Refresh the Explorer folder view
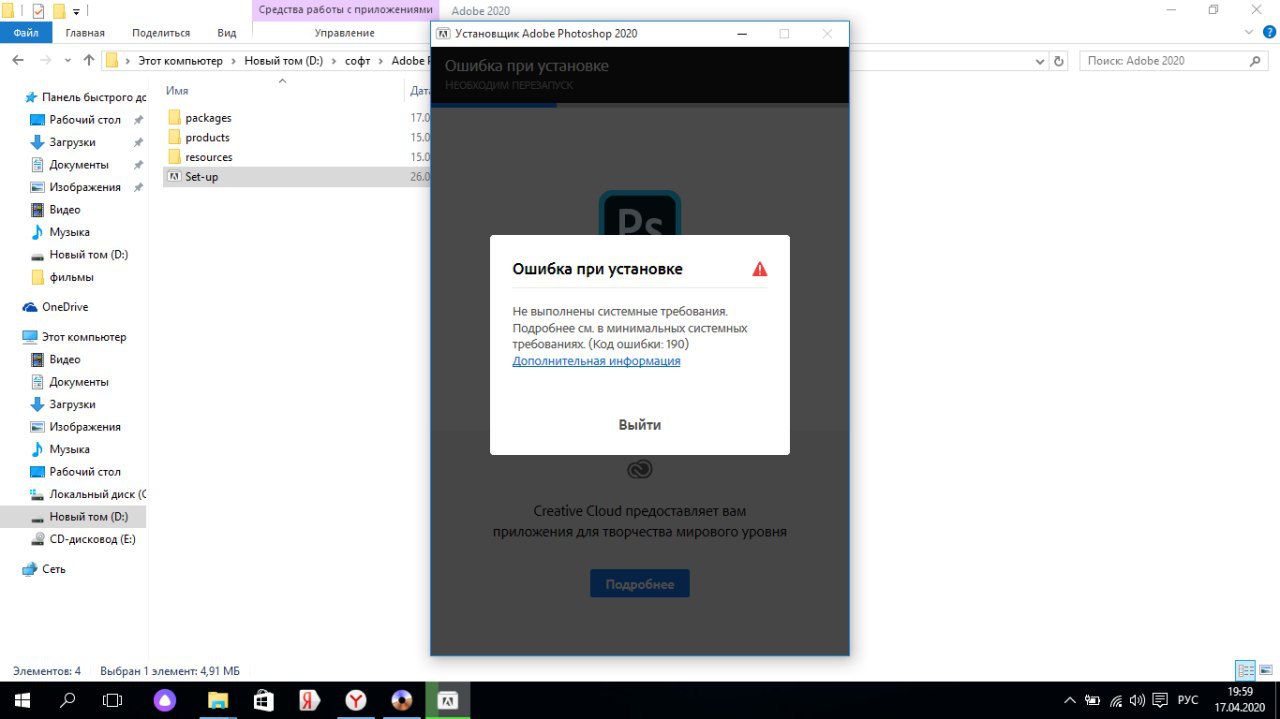The height and width of the screenshot is (719, 1280). [1059, 61]
